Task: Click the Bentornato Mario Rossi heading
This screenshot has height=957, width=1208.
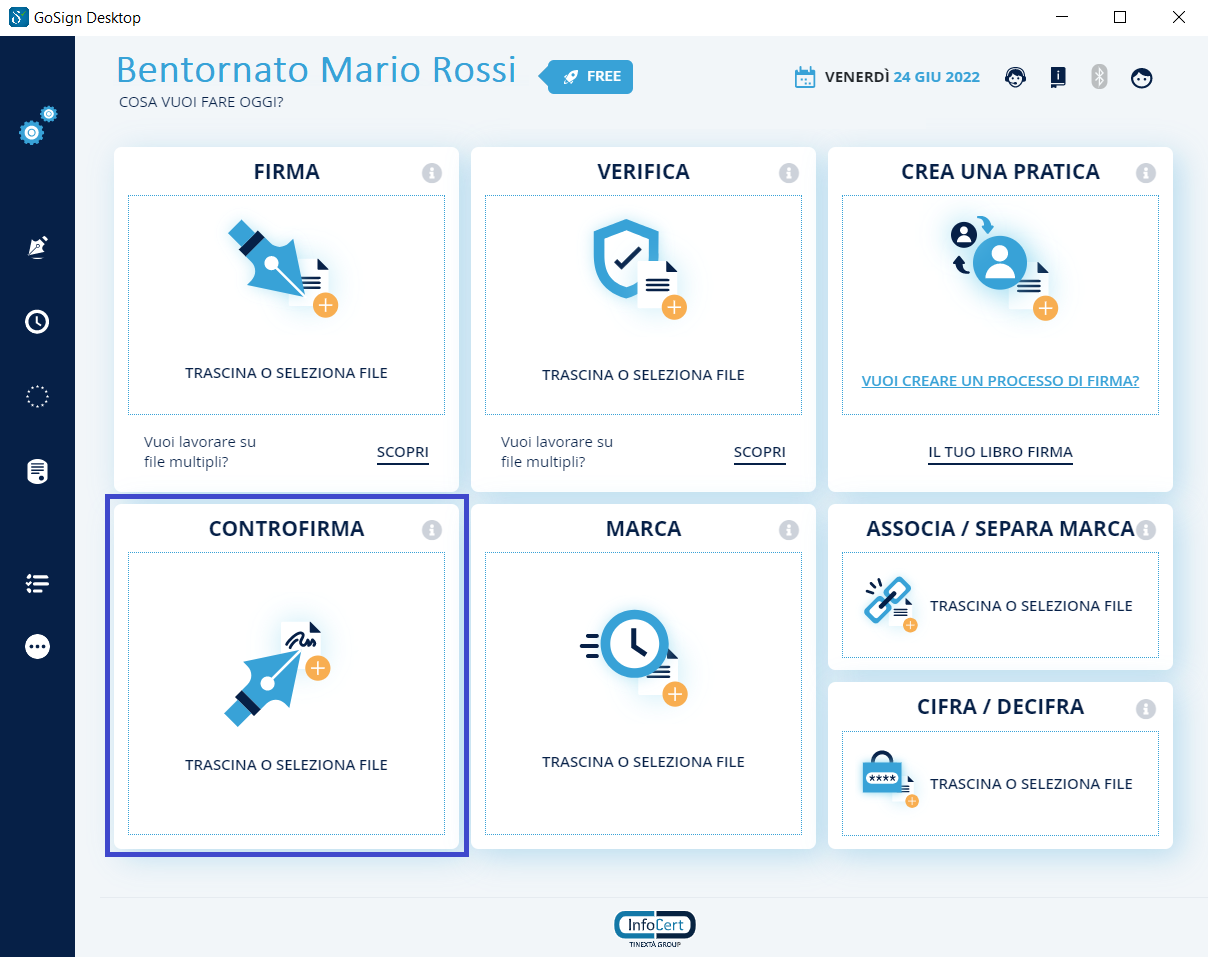Action: (316, 70)
